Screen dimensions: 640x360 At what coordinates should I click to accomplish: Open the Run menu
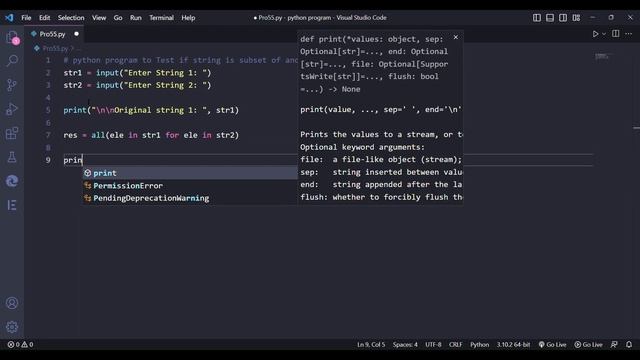pos(136,18)
